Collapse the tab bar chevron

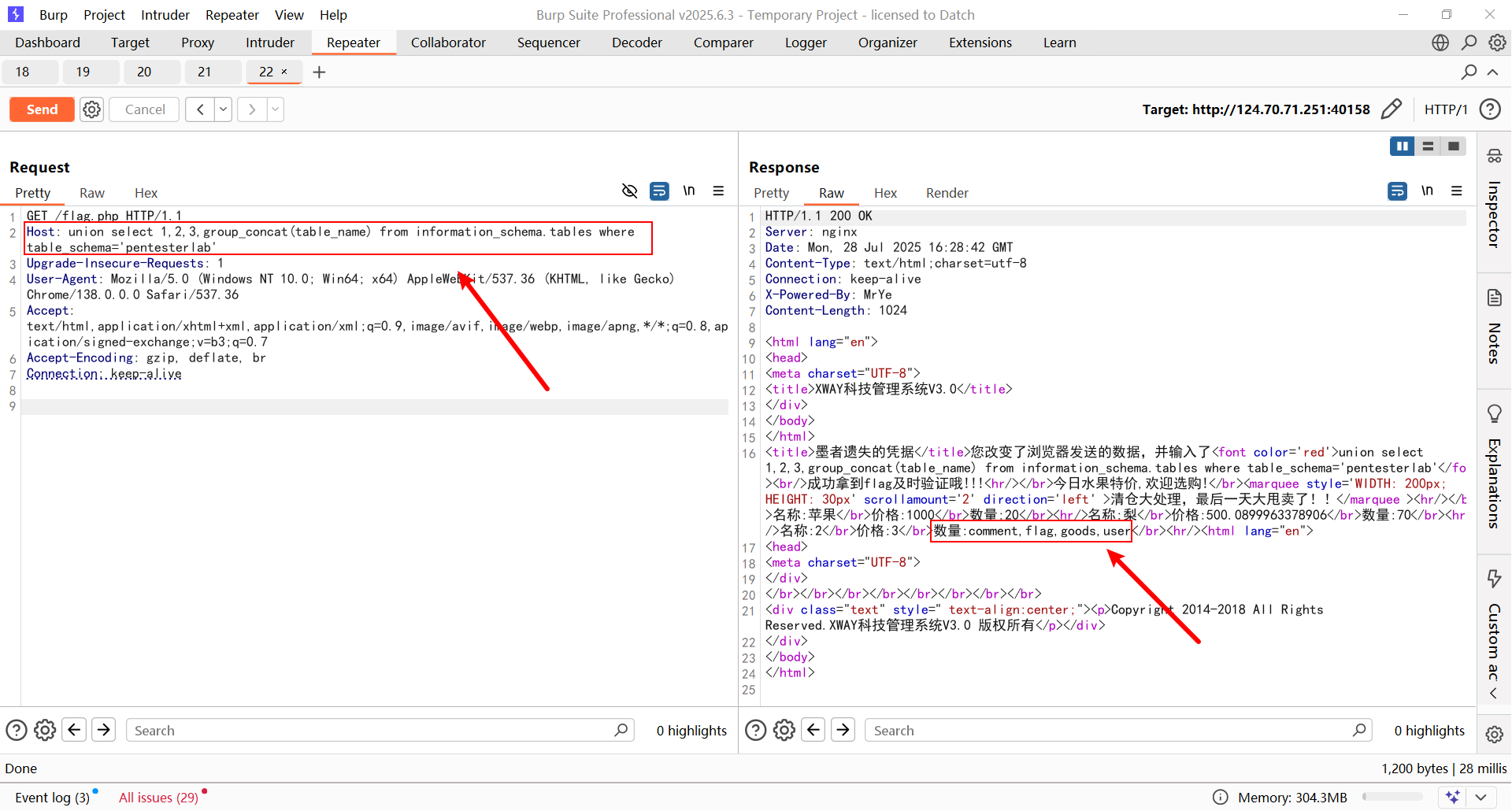[x=1492, y=72]
